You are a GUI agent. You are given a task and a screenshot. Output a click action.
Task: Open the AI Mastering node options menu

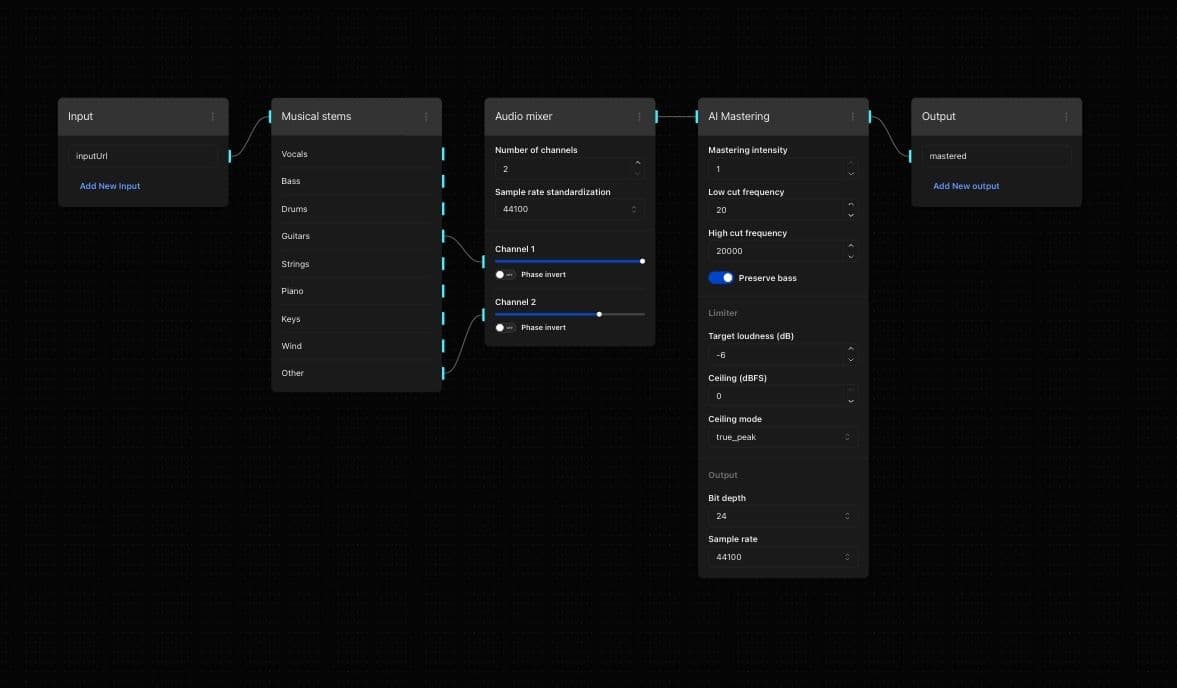[852, 117]
